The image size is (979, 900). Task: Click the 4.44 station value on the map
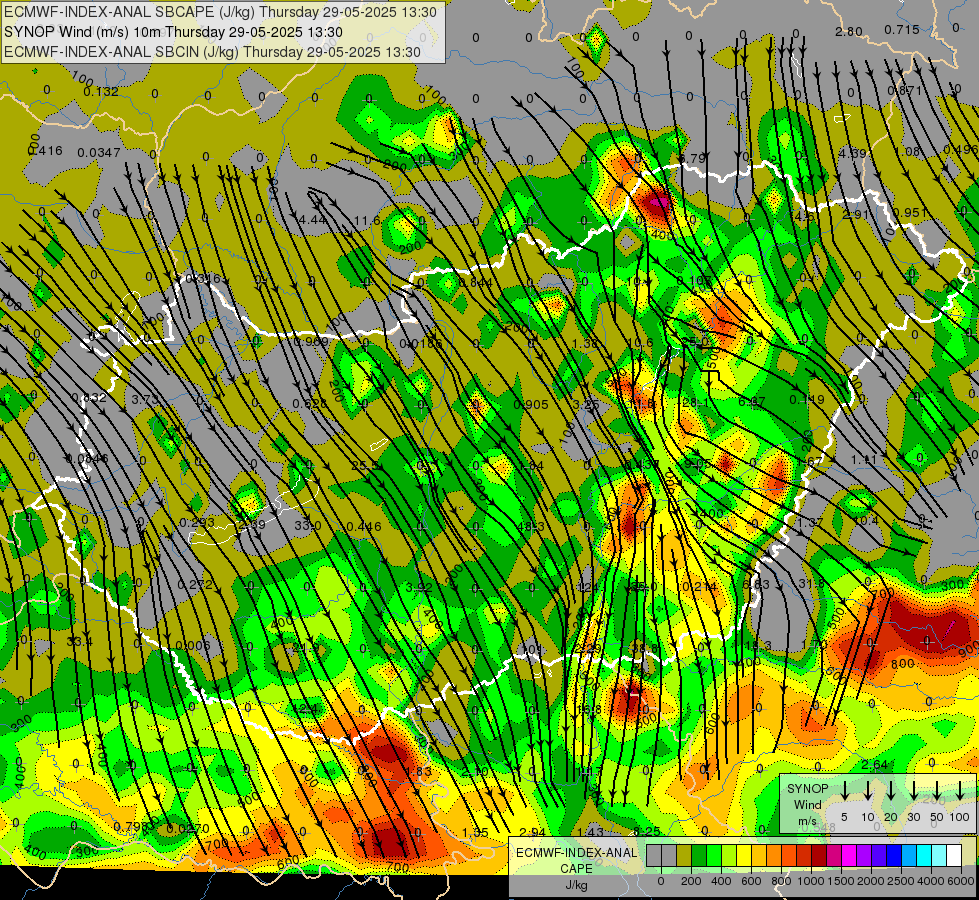[x=313, y=219]
